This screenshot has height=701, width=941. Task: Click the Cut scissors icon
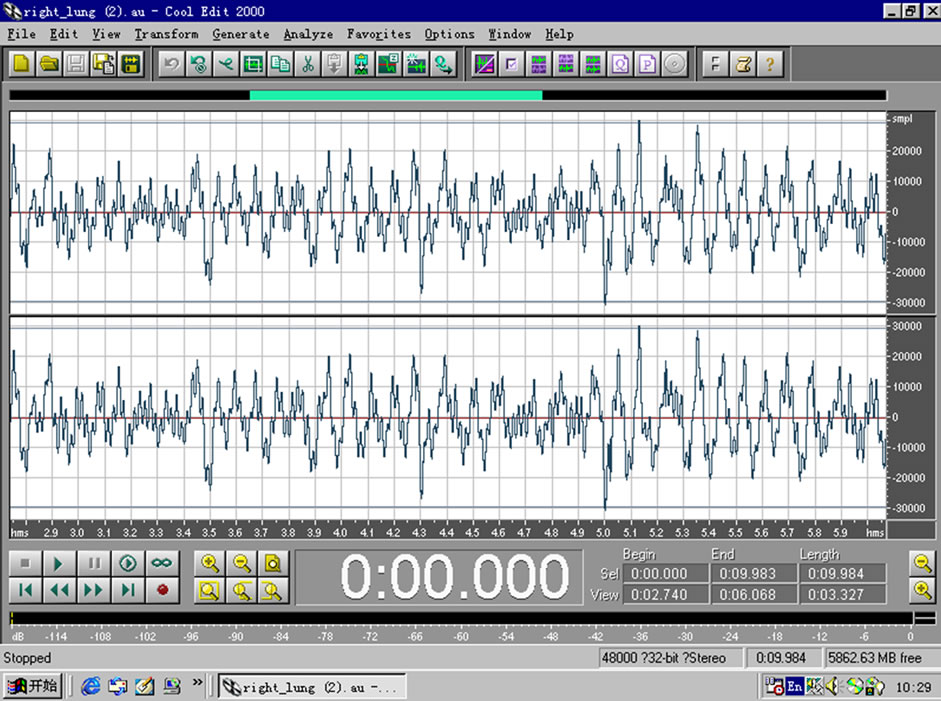(x=307, y=64)
